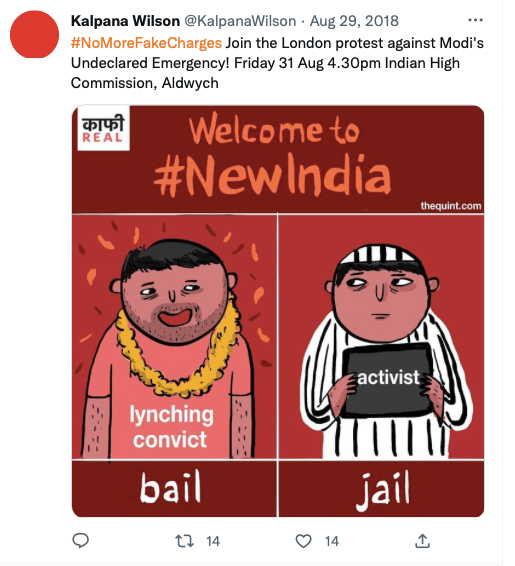Open the Aug 29, 2018 timestamp
The width and height of the screenshot is (515, 566).
pos(354,21)
